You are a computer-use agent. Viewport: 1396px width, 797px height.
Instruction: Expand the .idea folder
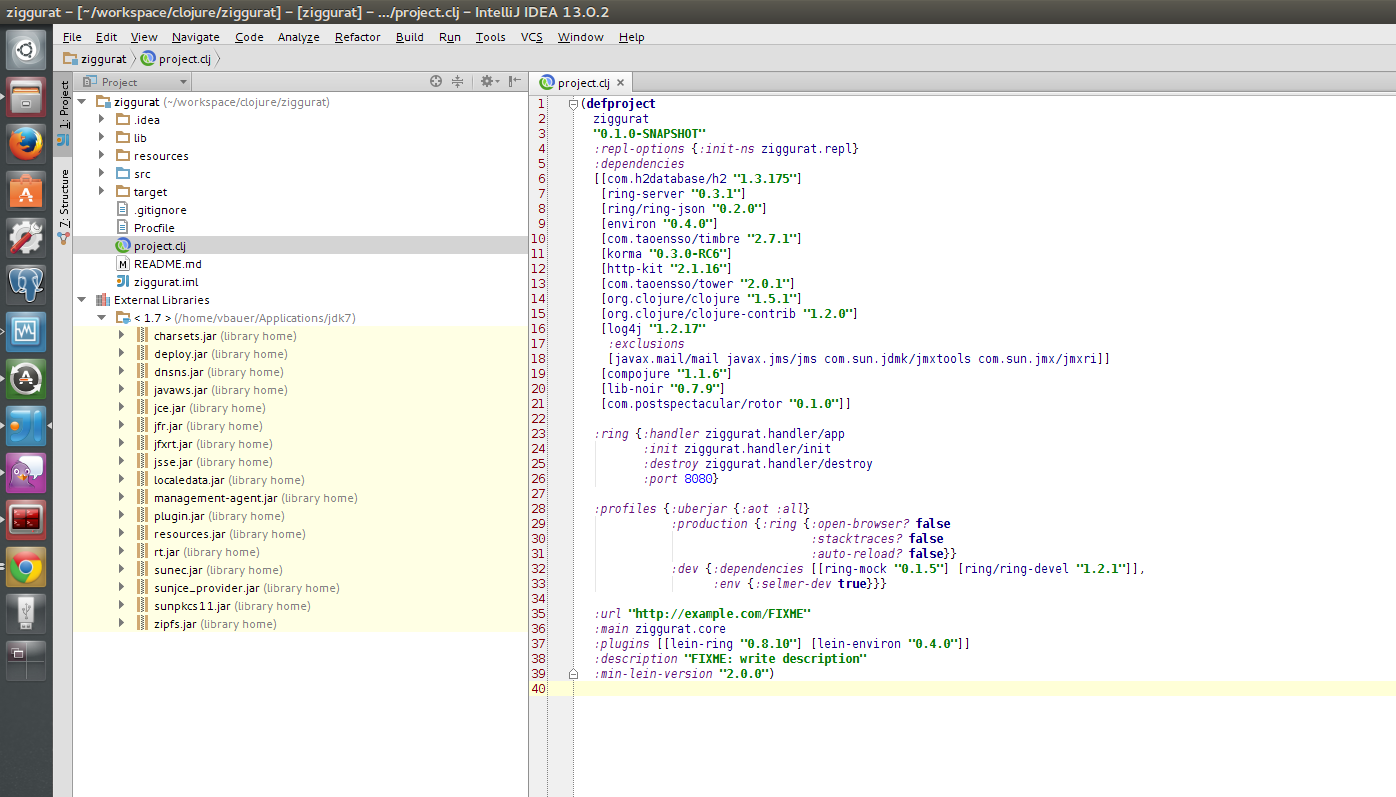point(102,120)
